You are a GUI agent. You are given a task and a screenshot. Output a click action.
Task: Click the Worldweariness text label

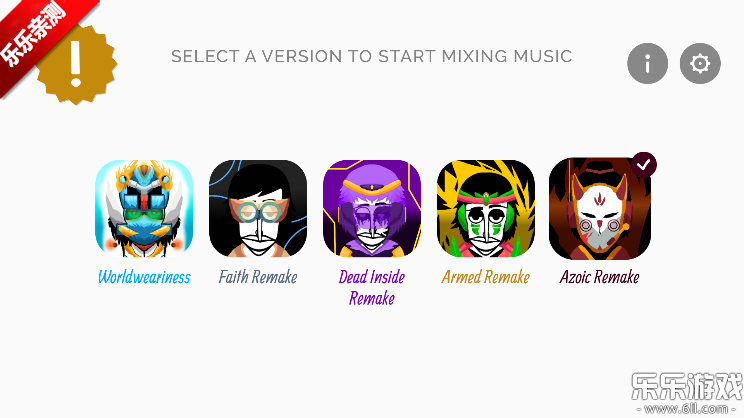[x=144, y=277]
